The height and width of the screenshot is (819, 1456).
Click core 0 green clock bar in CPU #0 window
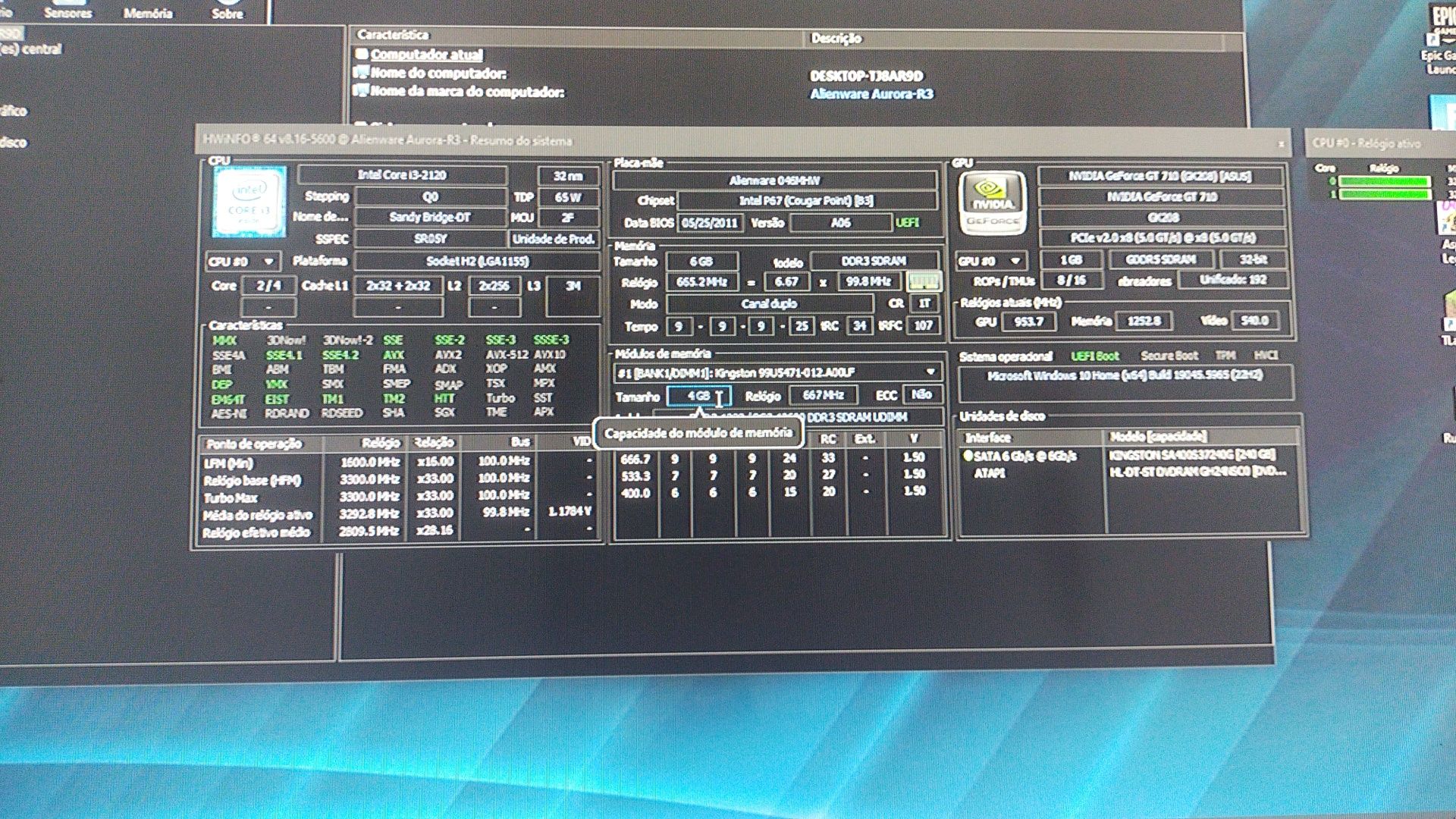coord(1384,181)
